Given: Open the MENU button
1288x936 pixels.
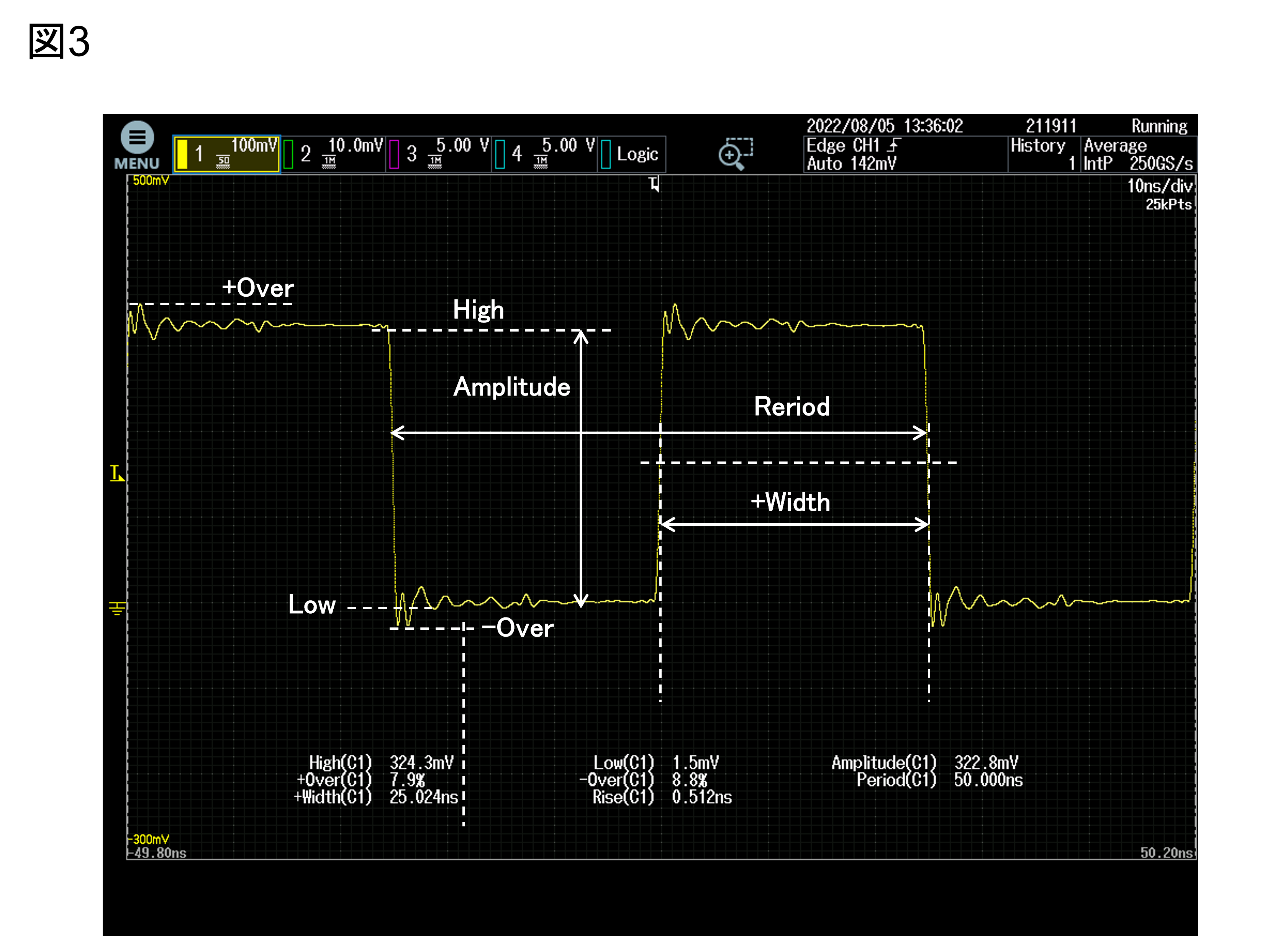Looking at the screenshot, I should pos(137,146).
